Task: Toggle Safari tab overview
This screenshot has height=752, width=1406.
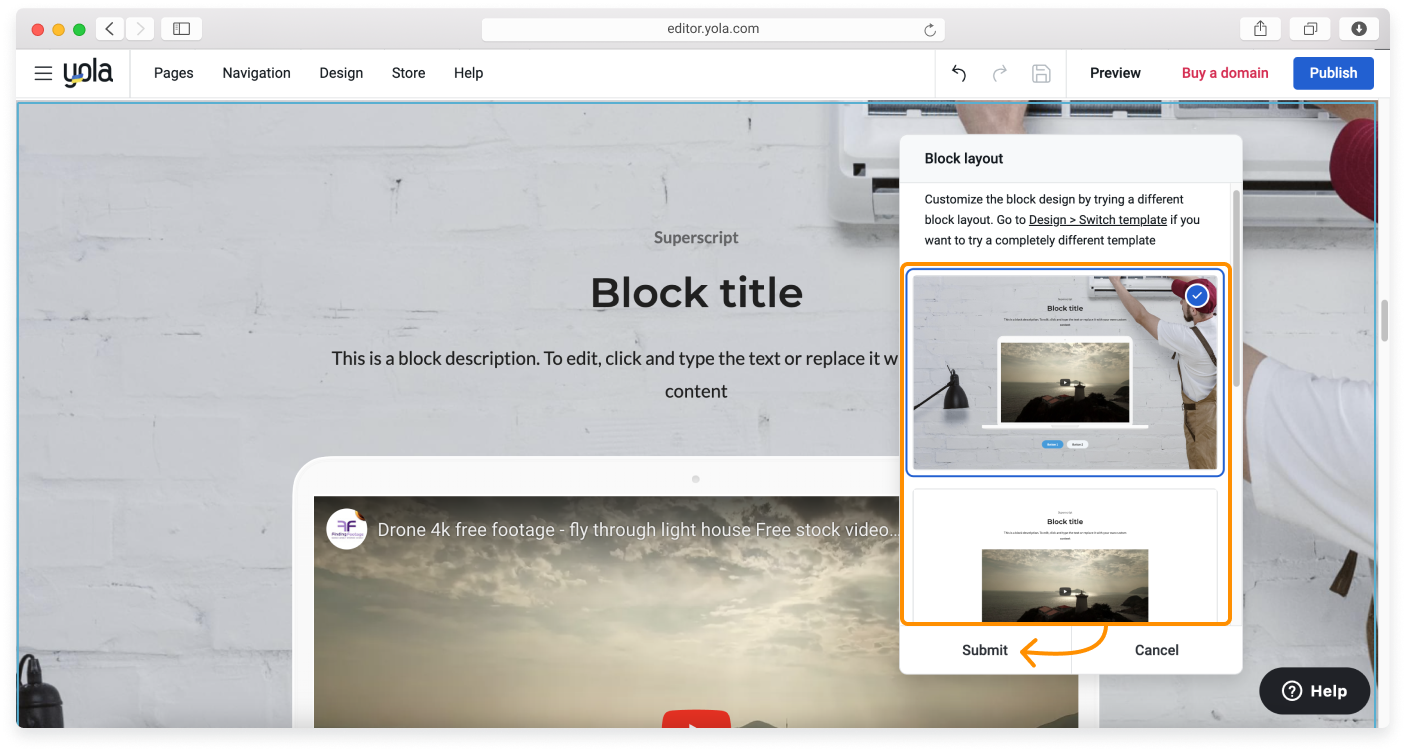Action: [x=1310, y=29]
